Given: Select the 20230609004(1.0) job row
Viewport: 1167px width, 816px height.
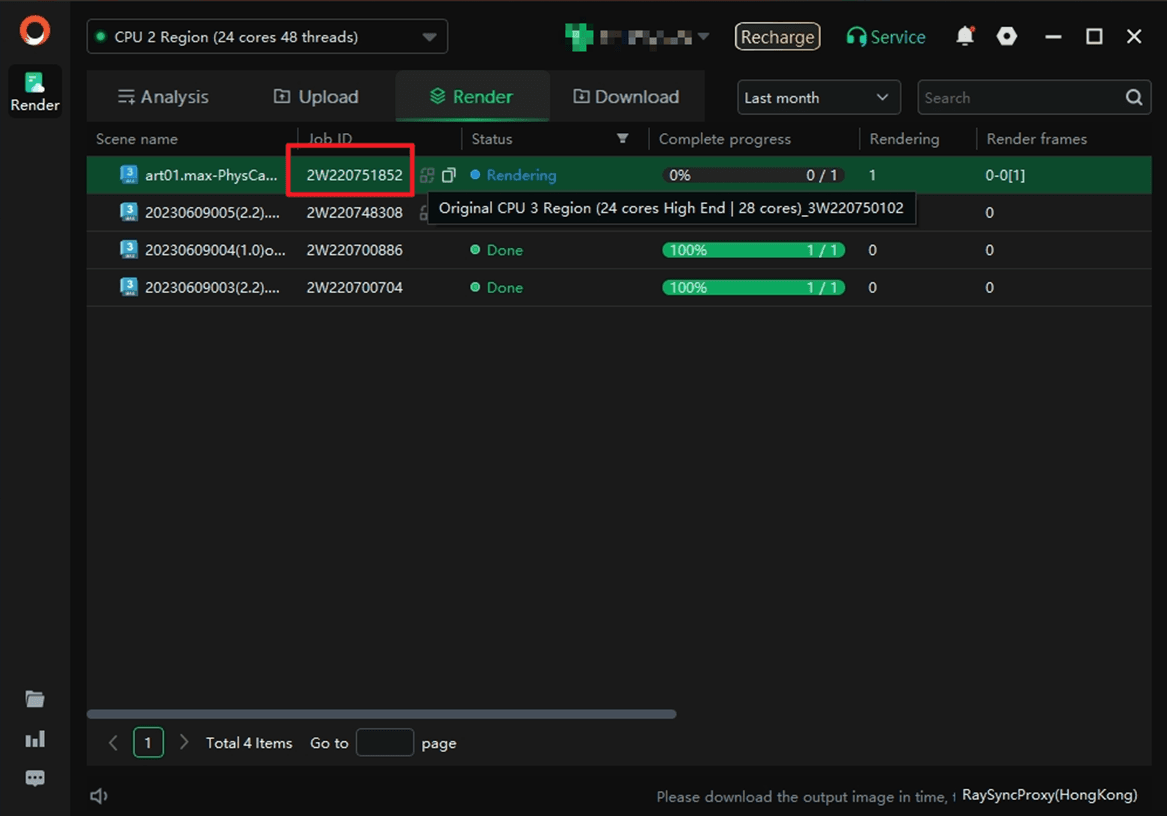Looking at the screenshot, I should 215,250.
